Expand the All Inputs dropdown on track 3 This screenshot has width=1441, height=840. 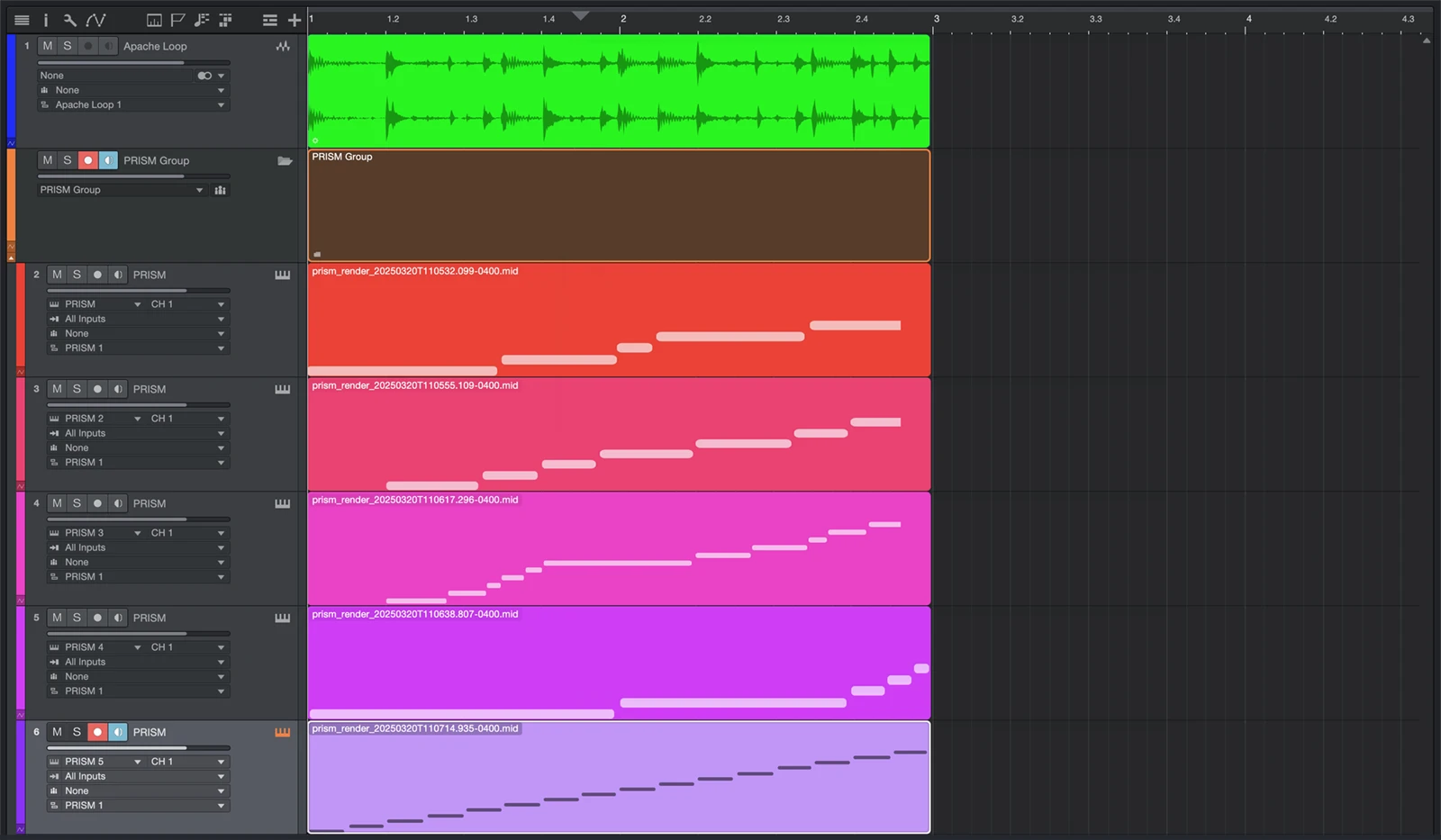[x=137, y=433]
